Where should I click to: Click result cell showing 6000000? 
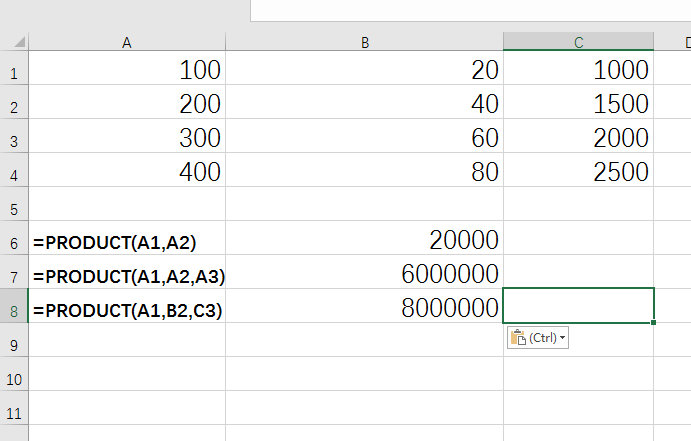pyautogui.click(x=364, y=272)
